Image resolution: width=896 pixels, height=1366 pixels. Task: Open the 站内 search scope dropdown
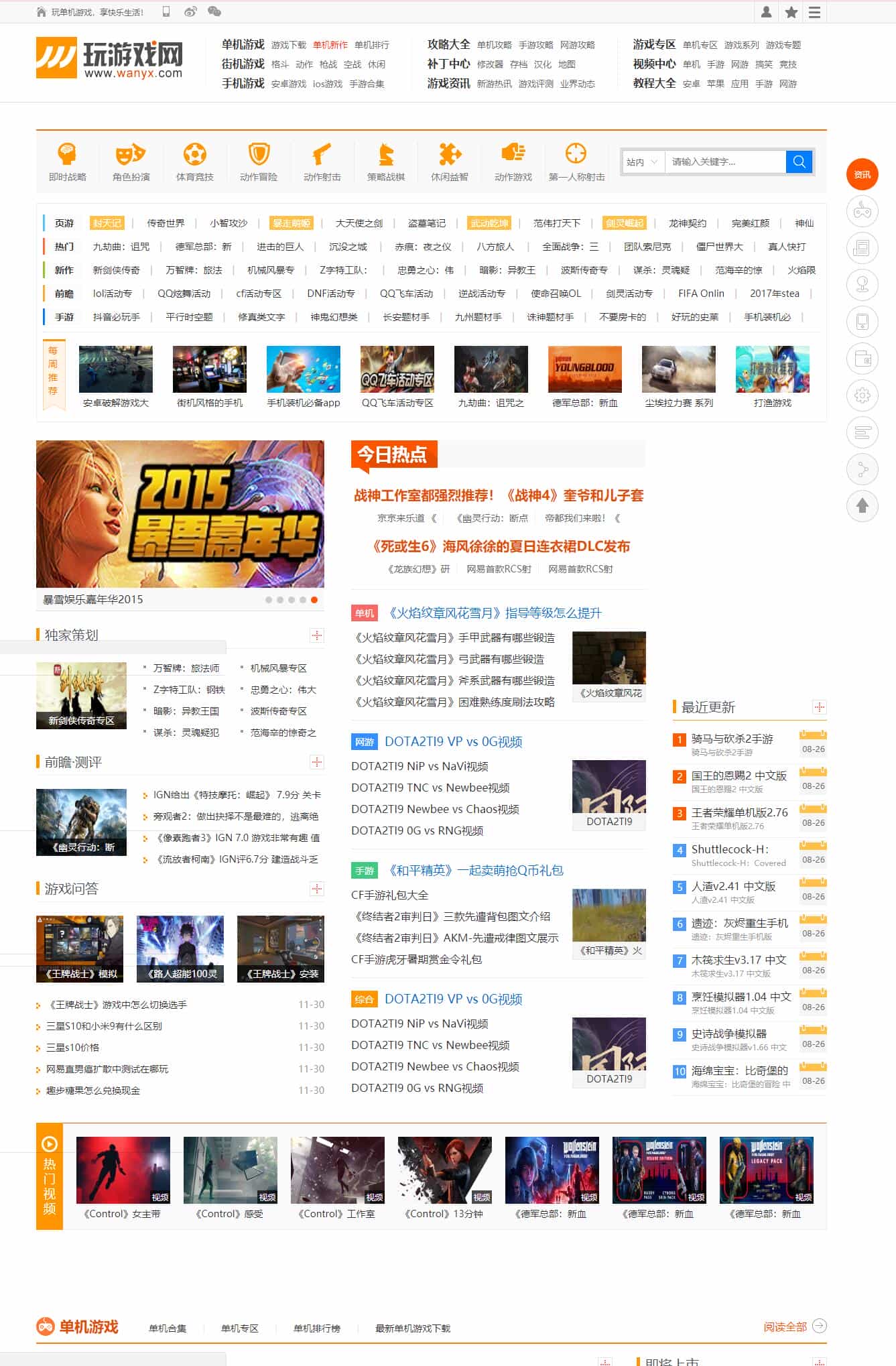tap(643, 162)
